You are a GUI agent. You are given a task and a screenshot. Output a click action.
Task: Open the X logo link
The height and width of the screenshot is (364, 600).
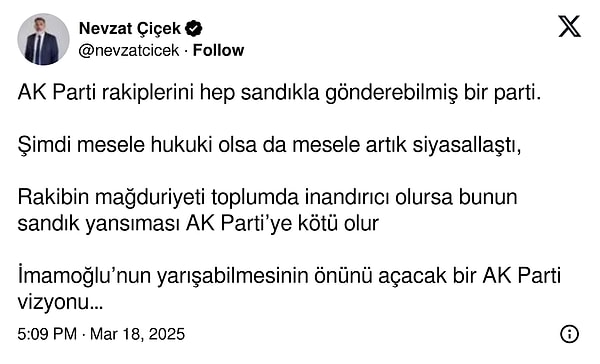coord(569,26)
